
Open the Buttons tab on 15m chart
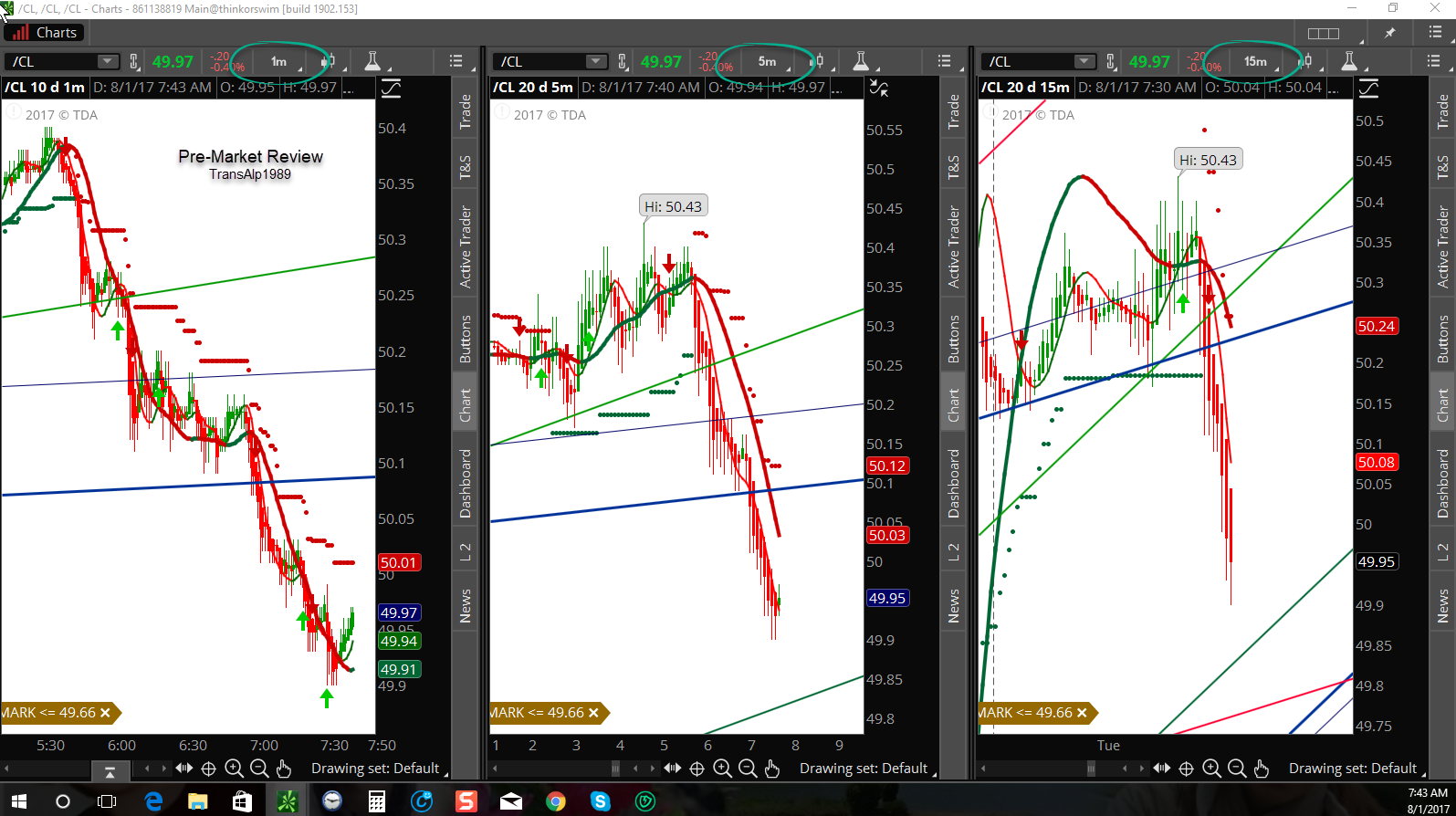point(1442,339)
